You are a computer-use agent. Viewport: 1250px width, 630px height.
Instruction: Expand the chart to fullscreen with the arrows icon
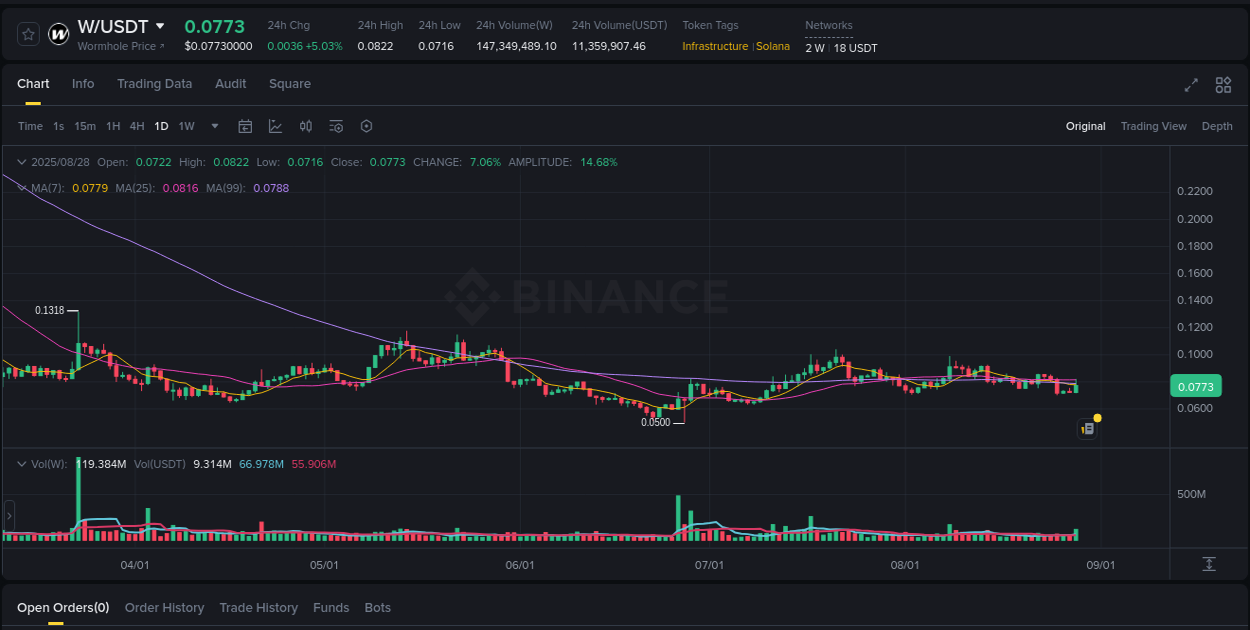pyautogui.click(x=1190, y=85)
